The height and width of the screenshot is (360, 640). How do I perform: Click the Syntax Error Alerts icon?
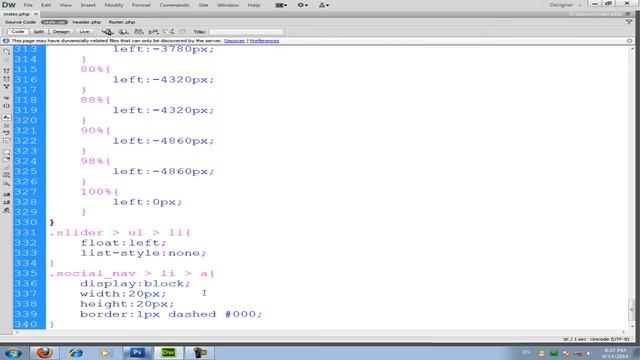coord(6,140)
